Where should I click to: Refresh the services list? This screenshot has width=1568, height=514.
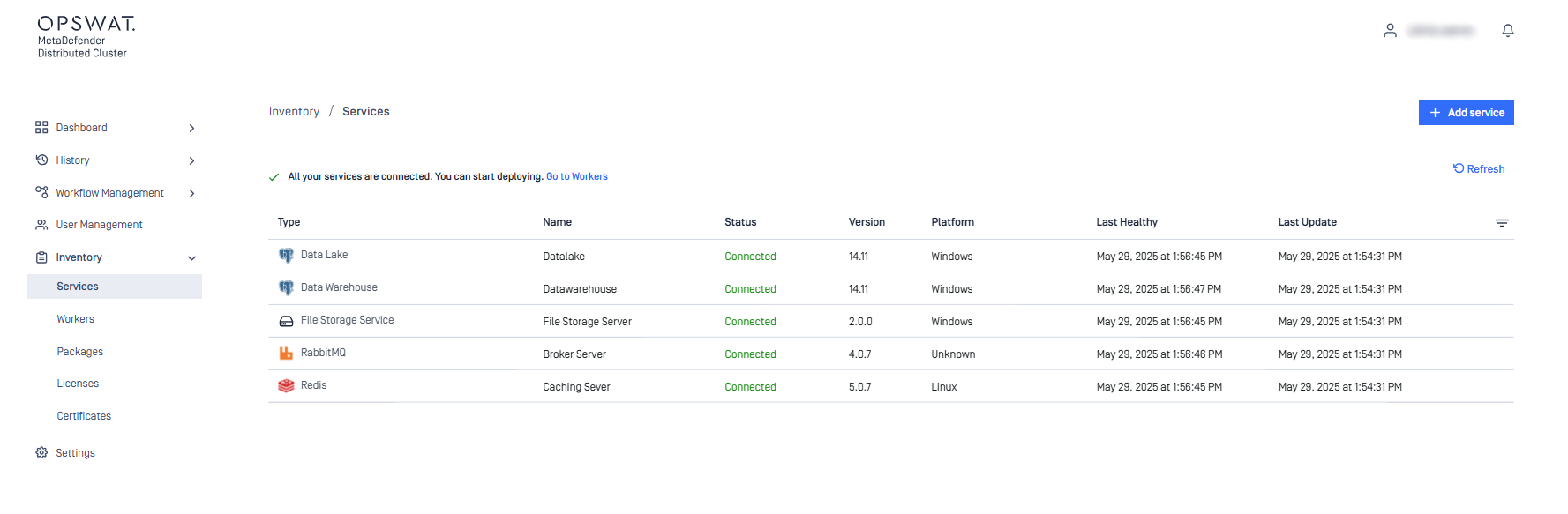1479,169
